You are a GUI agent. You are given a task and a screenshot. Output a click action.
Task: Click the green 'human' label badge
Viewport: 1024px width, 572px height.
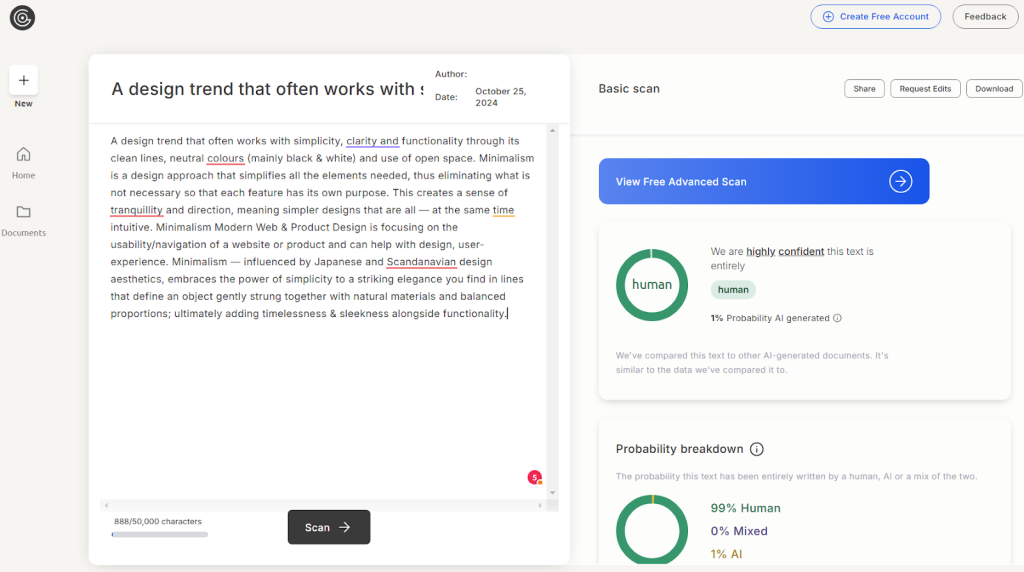pyautogui.click(x=733, y=290)
